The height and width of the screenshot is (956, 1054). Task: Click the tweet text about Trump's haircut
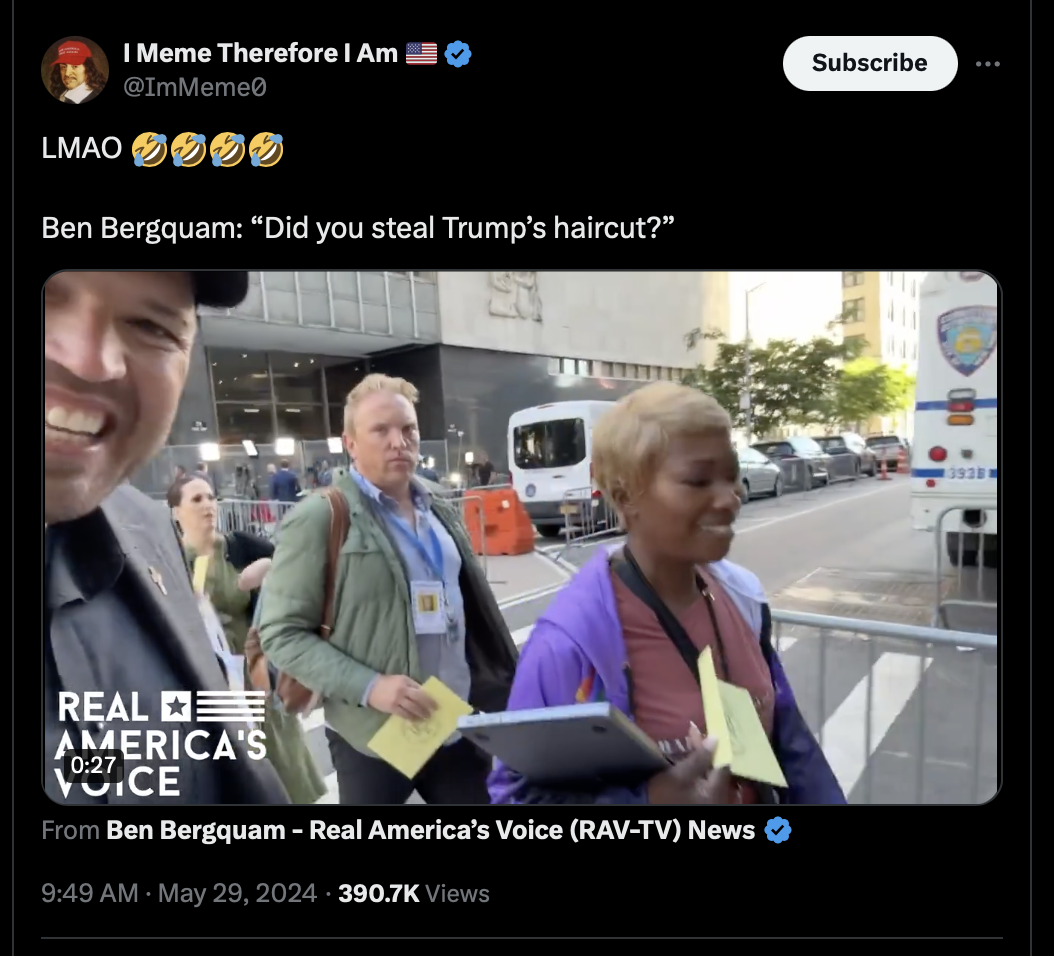coord(358,228)
